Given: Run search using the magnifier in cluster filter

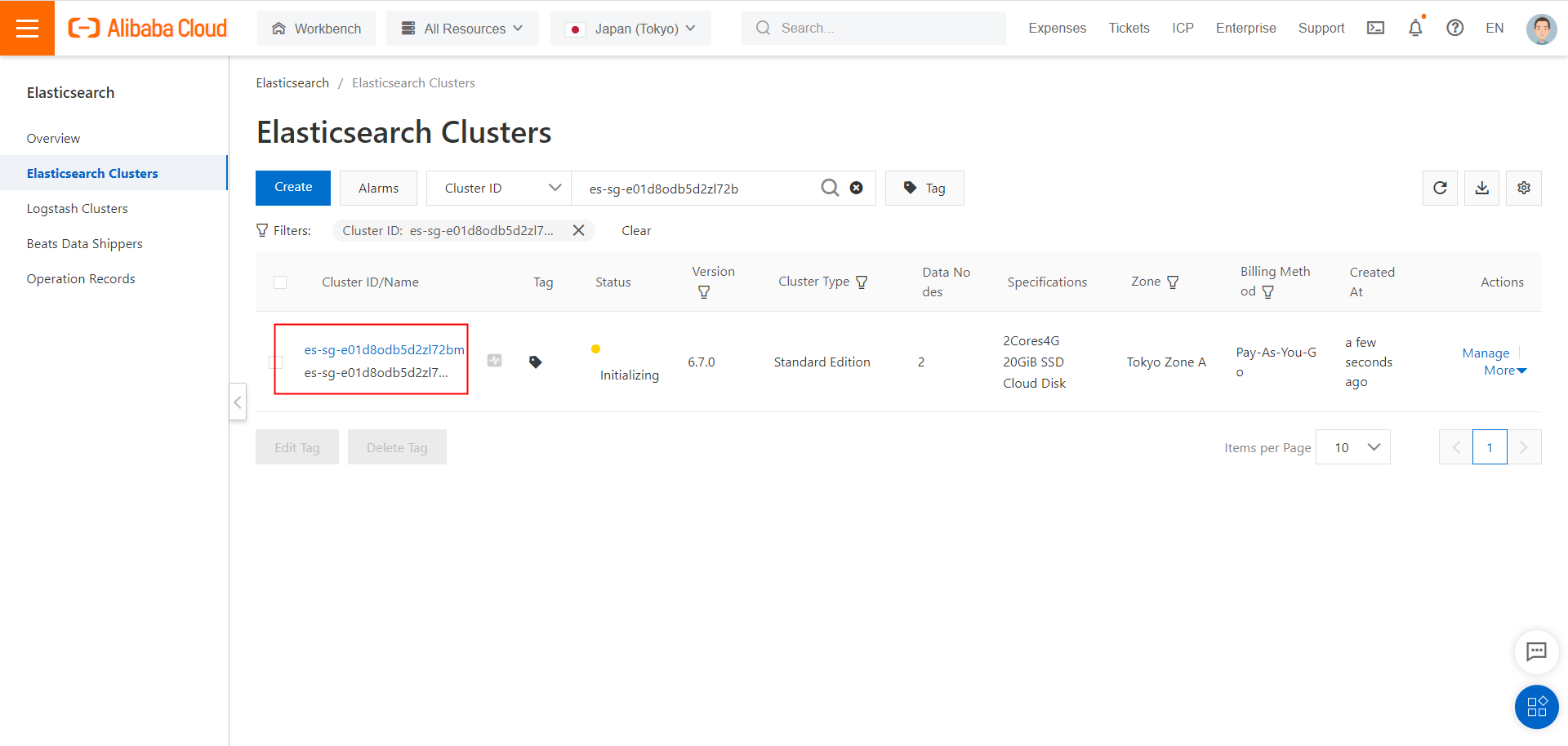Looking at the screenshot, I should tap(830, 188).
